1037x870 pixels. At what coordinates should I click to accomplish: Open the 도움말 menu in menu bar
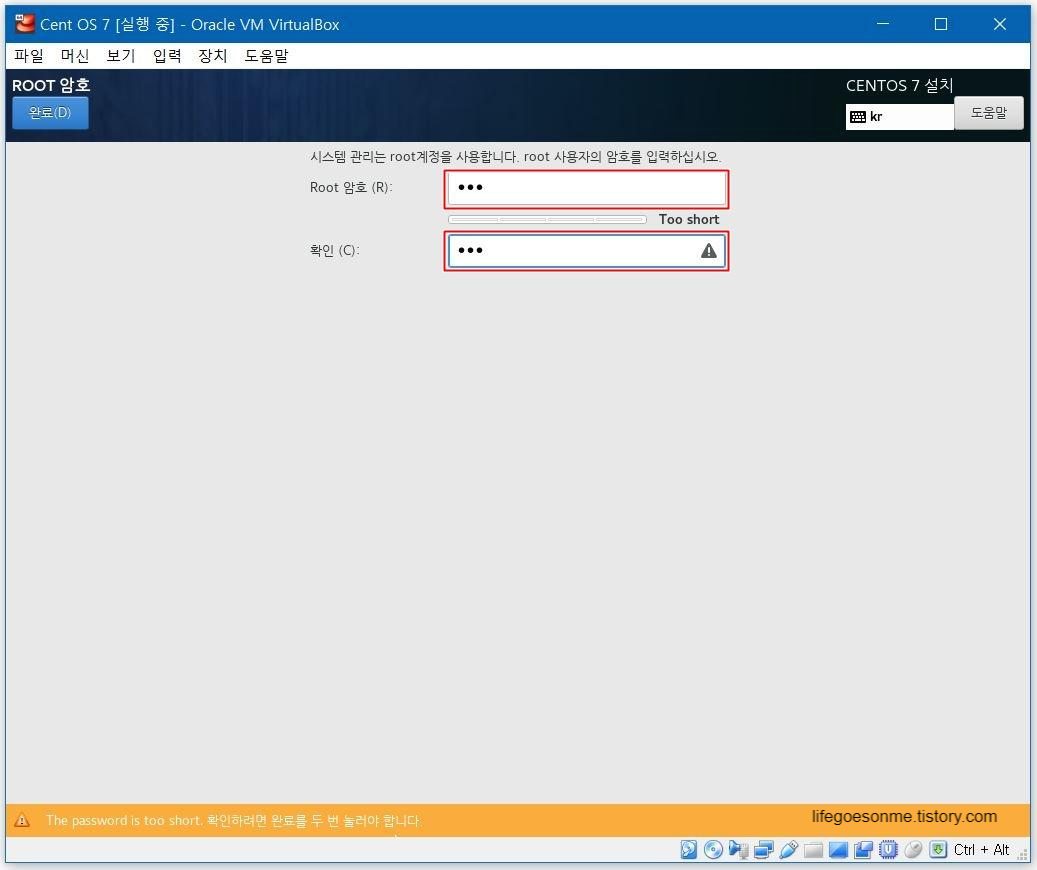(x=266, y=56)
